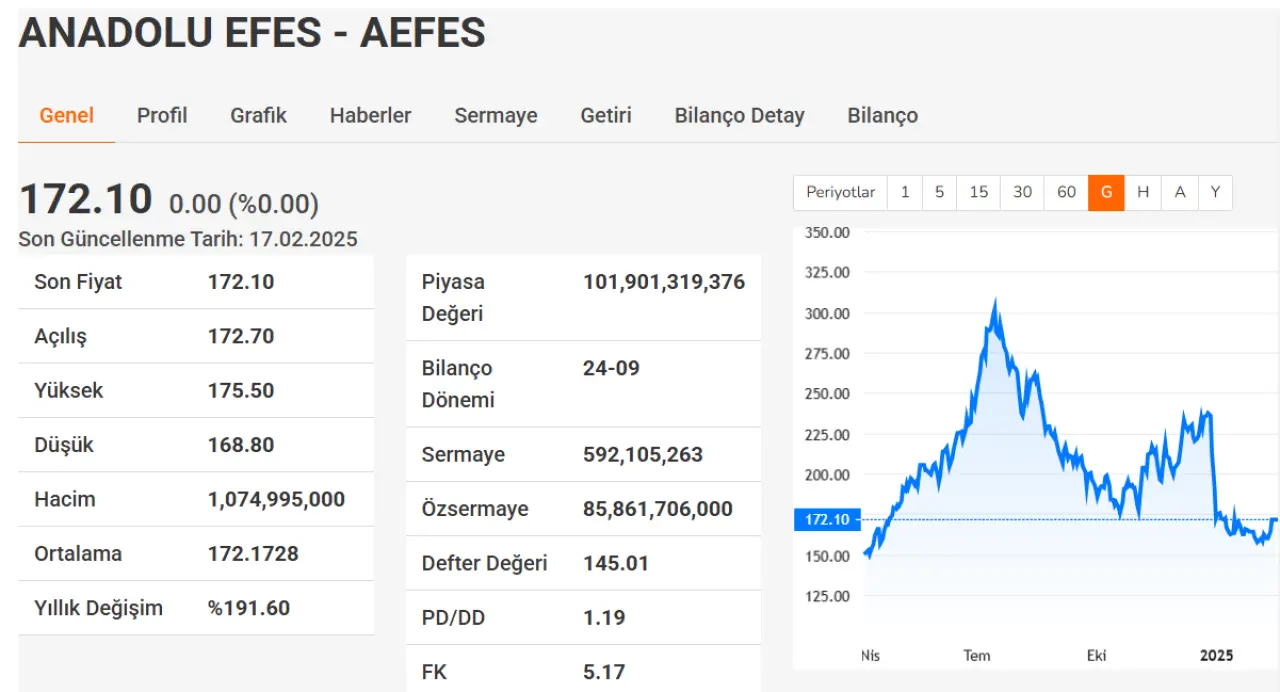
Task: Click the Yüksek value 175.50
Action: [241, 390]
